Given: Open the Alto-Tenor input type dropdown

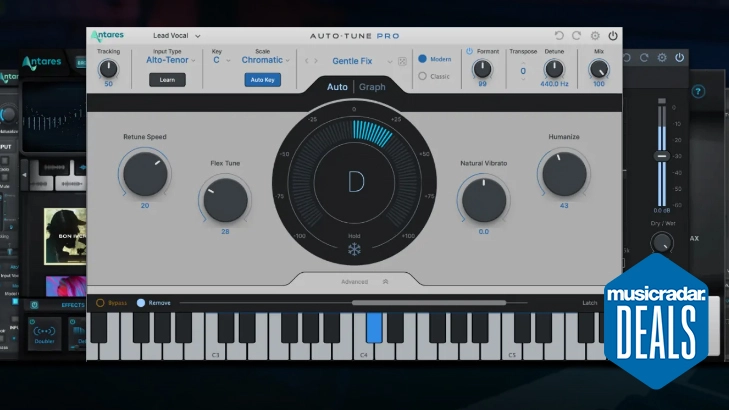Looking at the screenshot, I should 171,60.
